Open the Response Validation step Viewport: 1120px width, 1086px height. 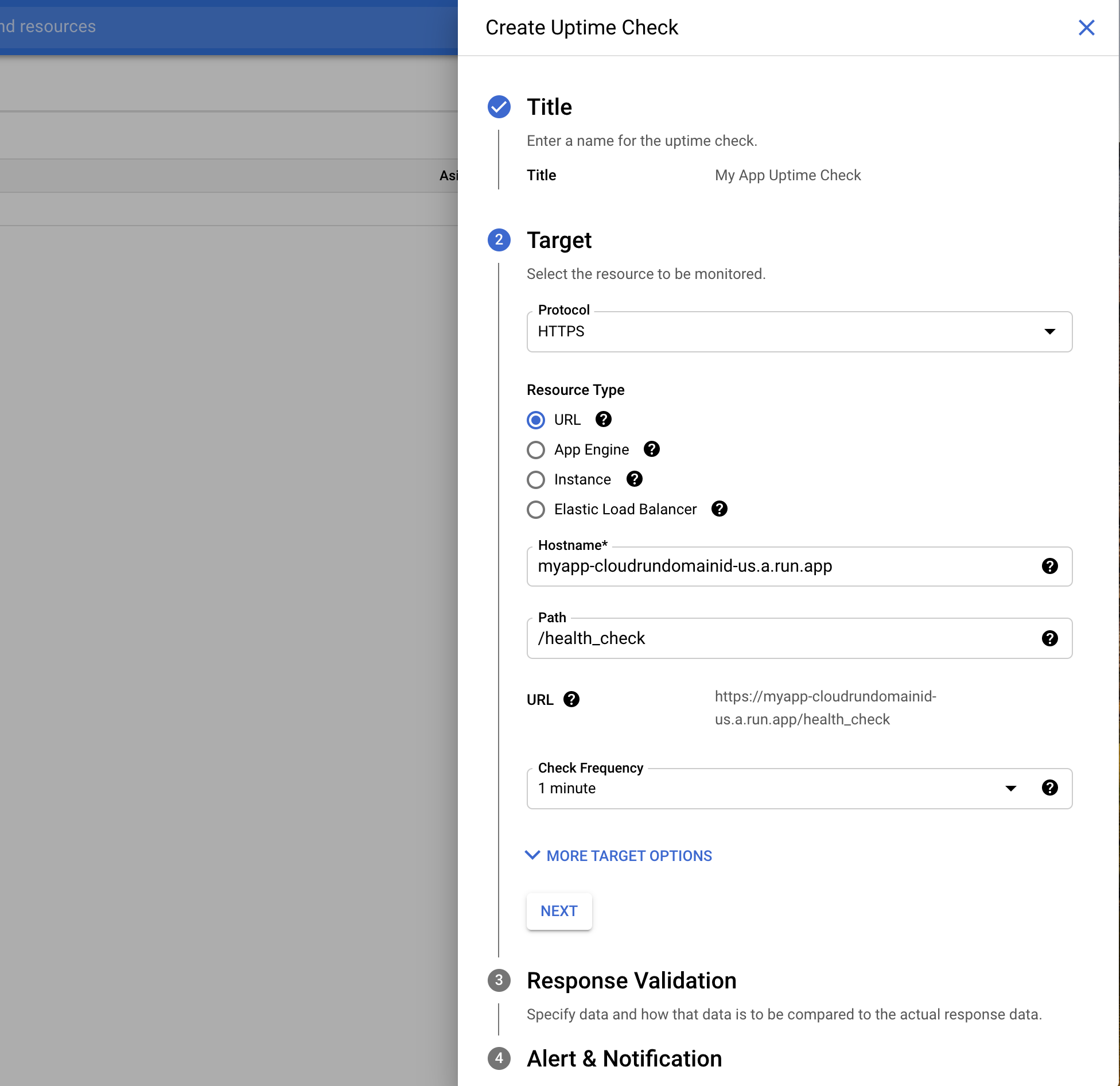[631, 981]
